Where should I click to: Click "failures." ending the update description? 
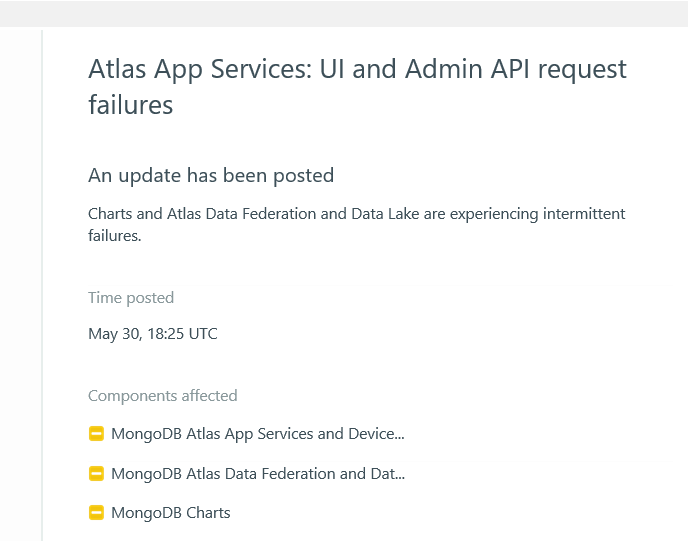click(x=115, y=236)
